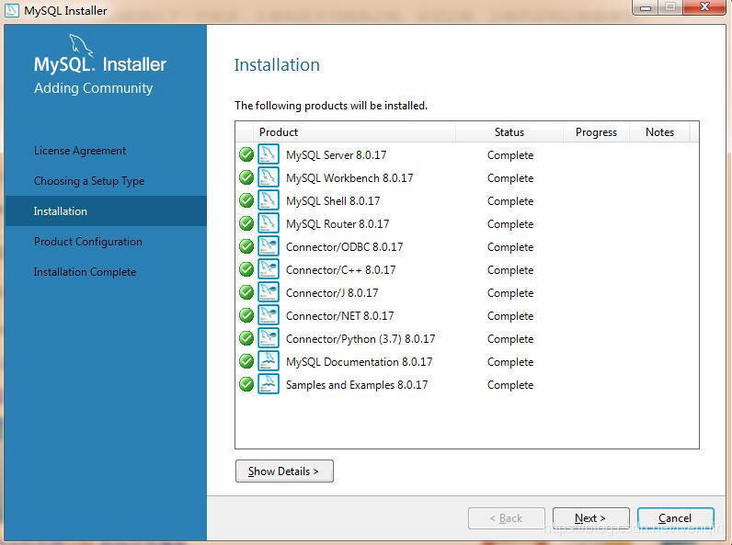Viewport: 732px width, 545px height.
Task: Click the green checkmark beside Connector/NET 8.0.17
Action: pos(246,315)
